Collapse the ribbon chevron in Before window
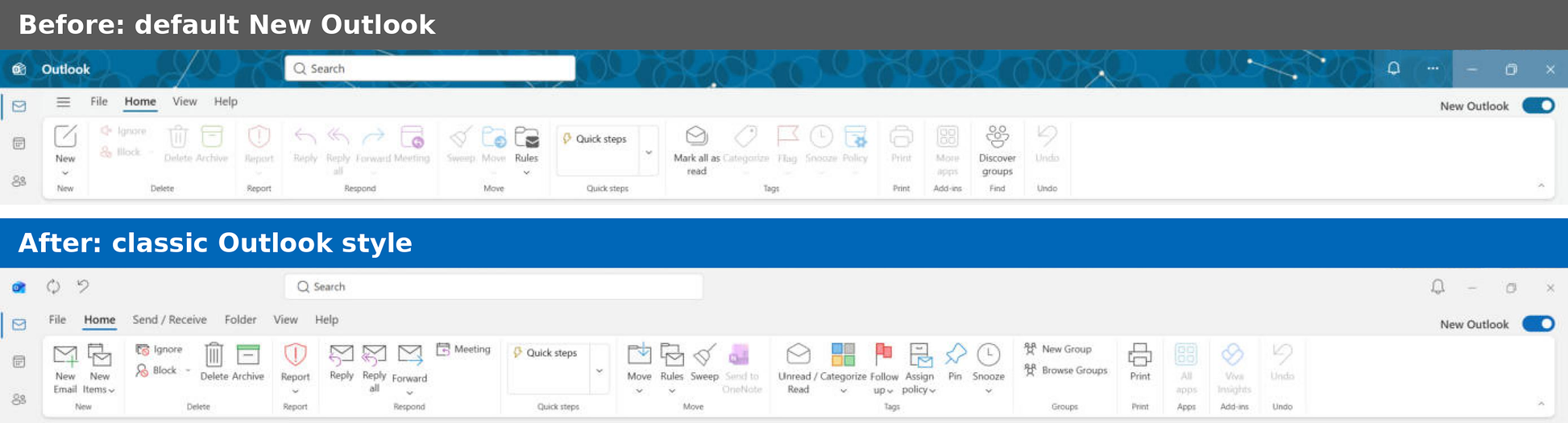The width and height of the screenshot is (1568, 423). [x=1541, y=186]
